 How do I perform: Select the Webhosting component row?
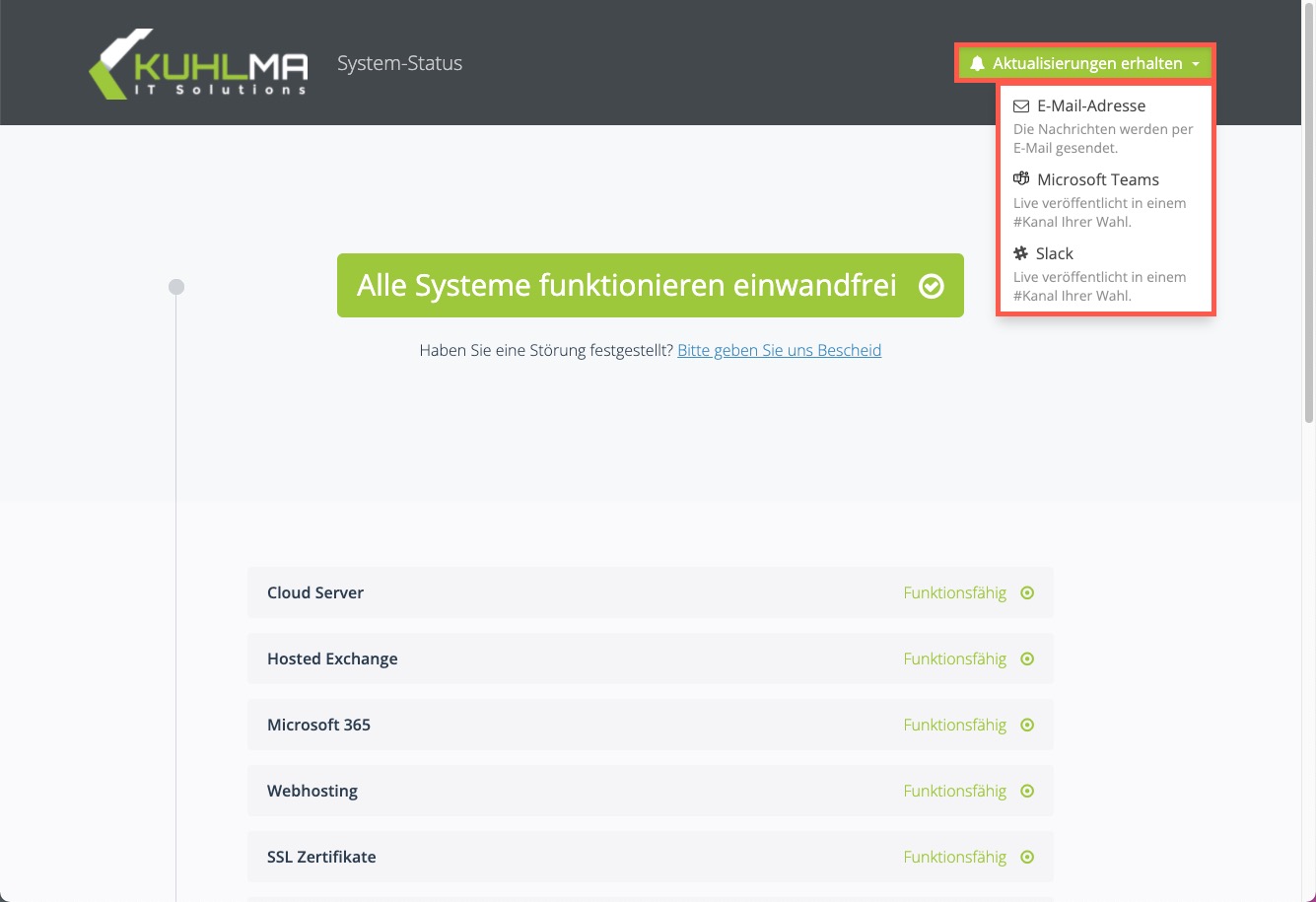coord(651,791)
